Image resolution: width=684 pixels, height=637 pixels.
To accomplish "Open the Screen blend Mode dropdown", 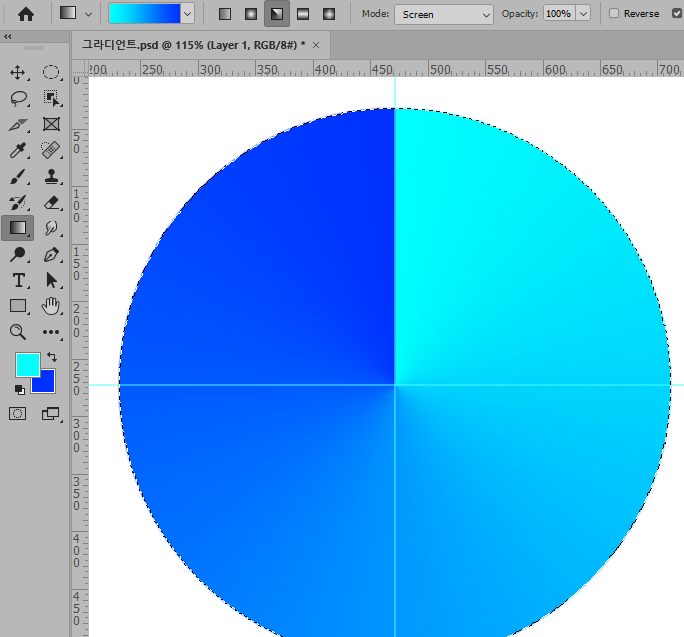I will coord(444,14).
